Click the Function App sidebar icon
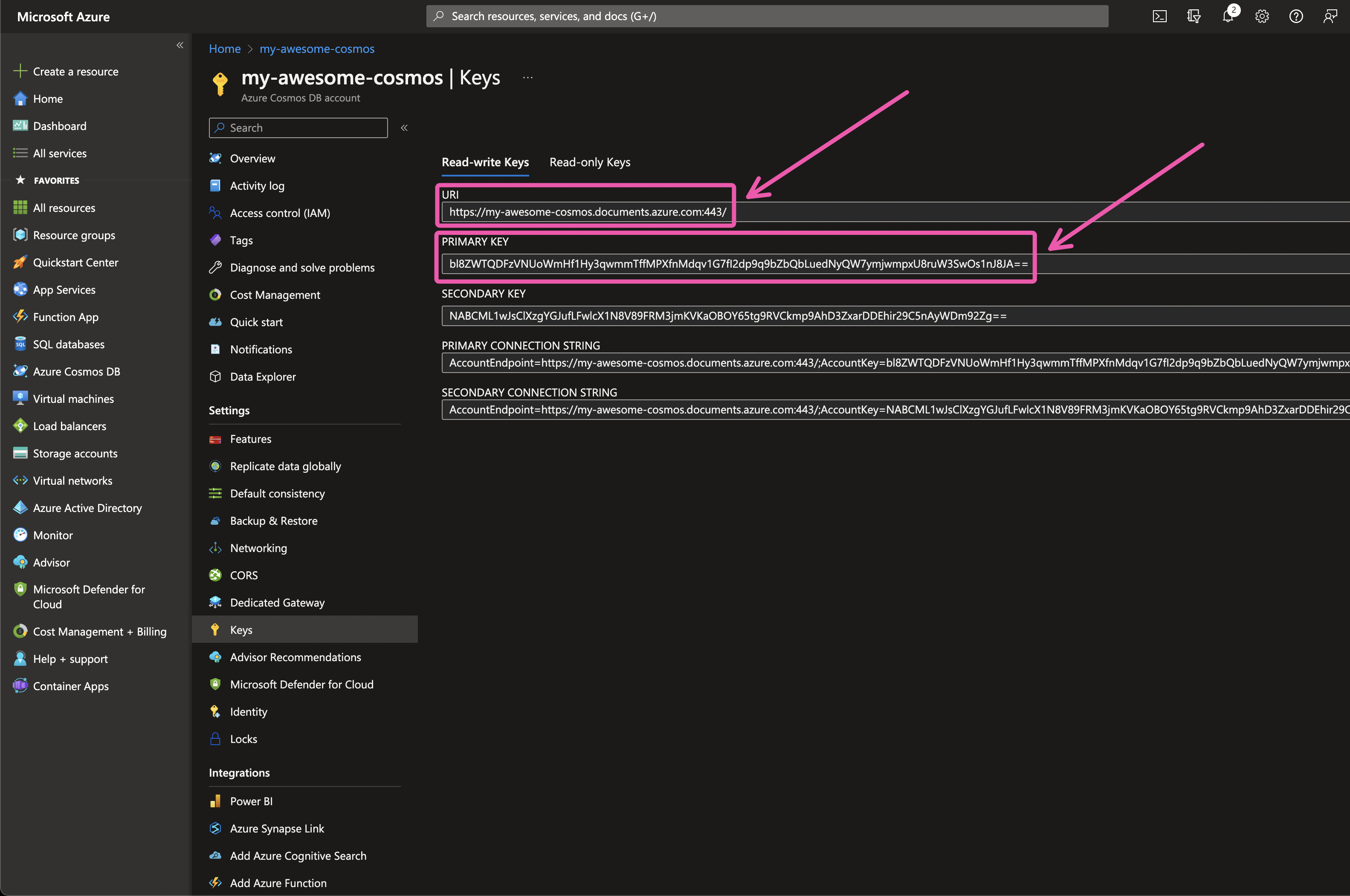The image size is (1350, 896). click(x=20, y=317)
